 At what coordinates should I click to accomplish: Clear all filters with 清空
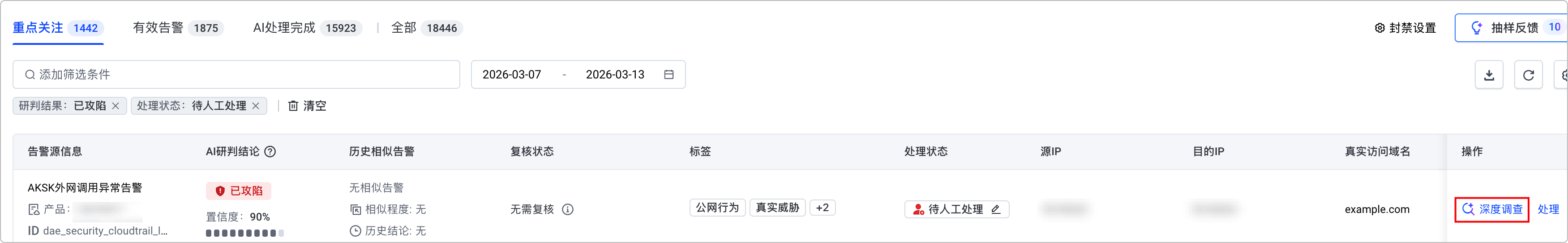[308, 106]
